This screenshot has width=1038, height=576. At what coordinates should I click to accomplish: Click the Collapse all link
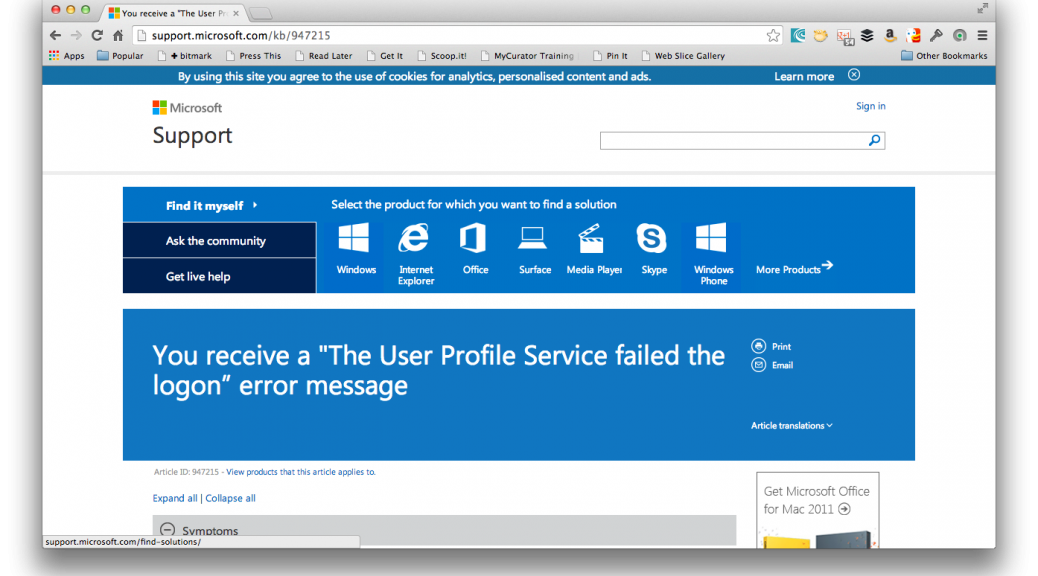coord(230,498)
